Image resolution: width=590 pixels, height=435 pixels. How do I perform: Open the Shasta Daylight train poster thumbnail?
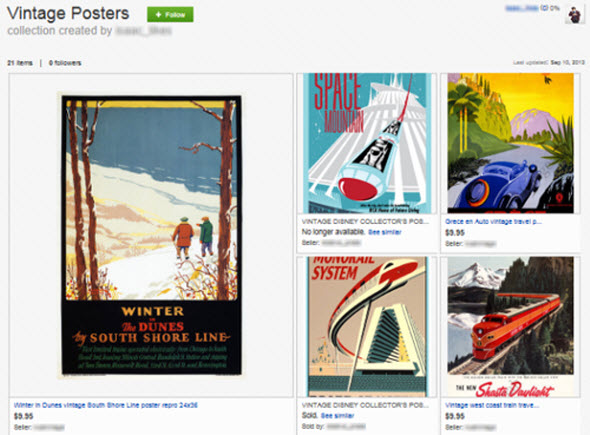point(511,327)
